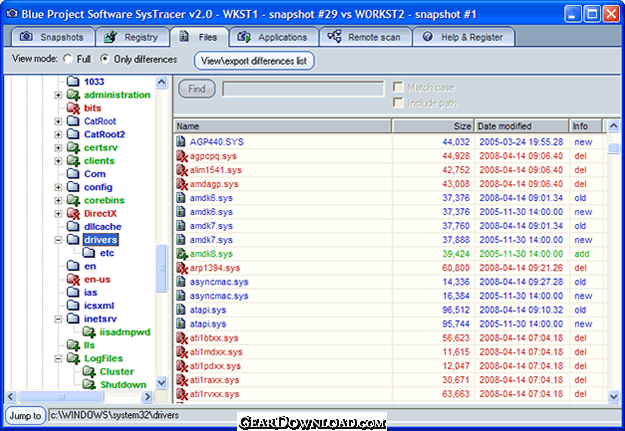The height and width of the screenshot is (431, 625).
Task: Click the deleted folder icon for en-us
Action: click(73, 279)
